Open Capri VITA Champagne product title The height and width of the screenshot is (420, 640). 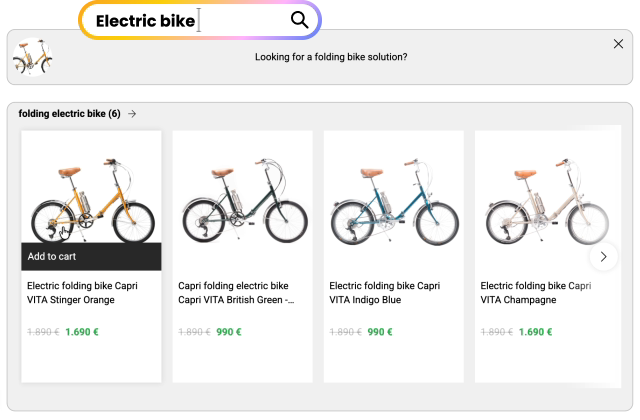tap(536, 293)
